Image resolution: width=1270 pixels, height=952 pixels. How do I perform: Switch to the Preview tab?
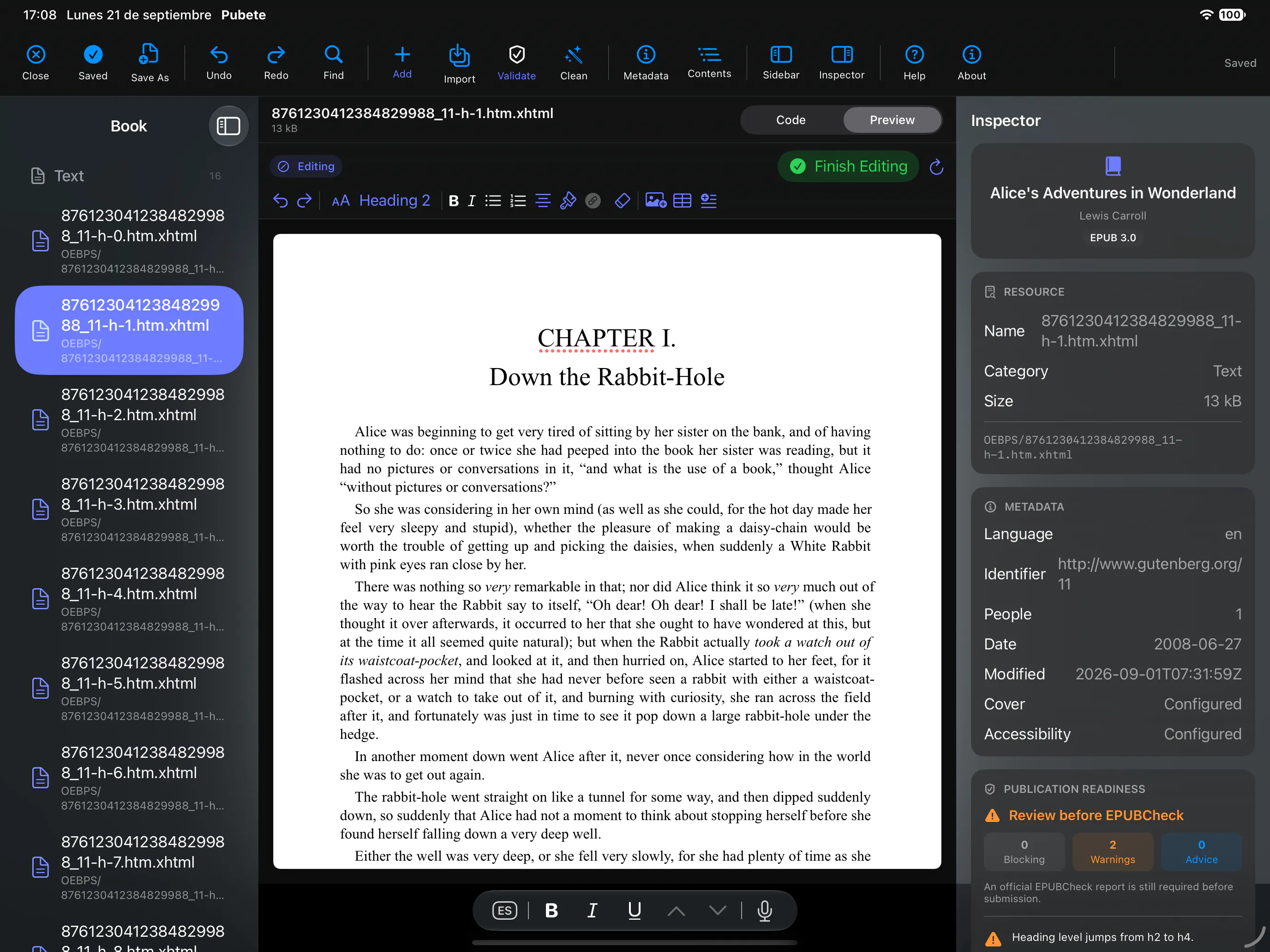pyautogui.click(x=891, y=119)
